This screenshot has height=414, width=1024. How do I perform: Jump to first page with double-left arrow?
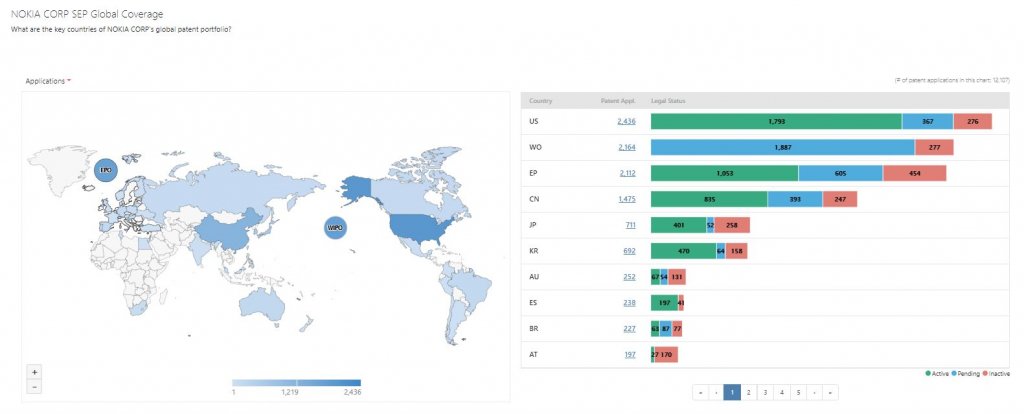[x=699, y=393]
